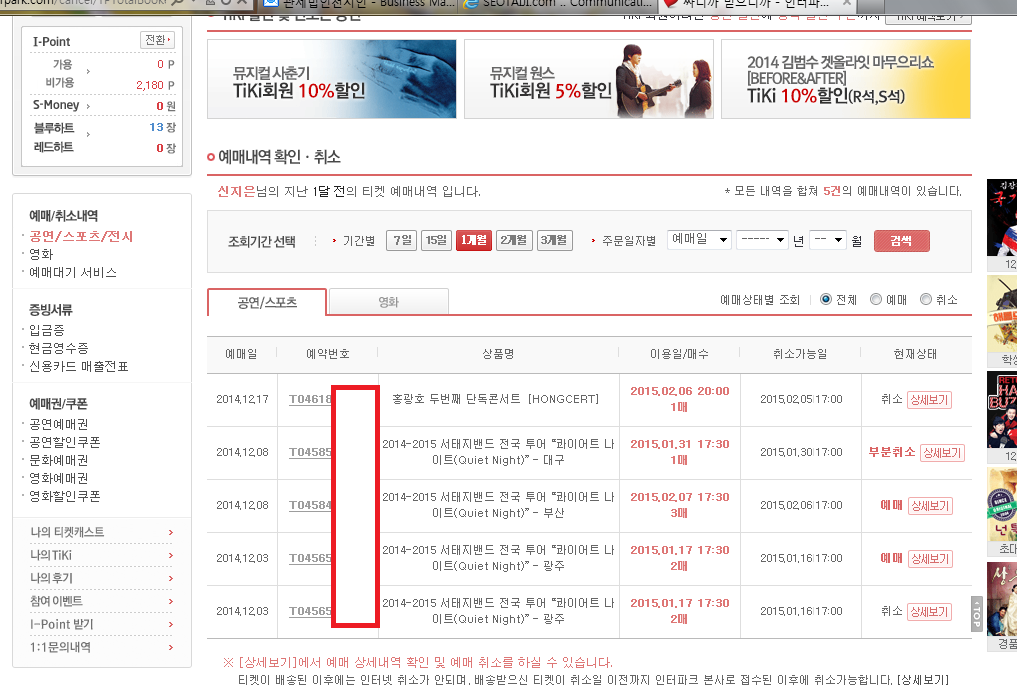Image resolution: width=1017 pixels, height=685 pixels.
Task: Choose the 3개월 period filter button
Action: [x=554, y=240]
